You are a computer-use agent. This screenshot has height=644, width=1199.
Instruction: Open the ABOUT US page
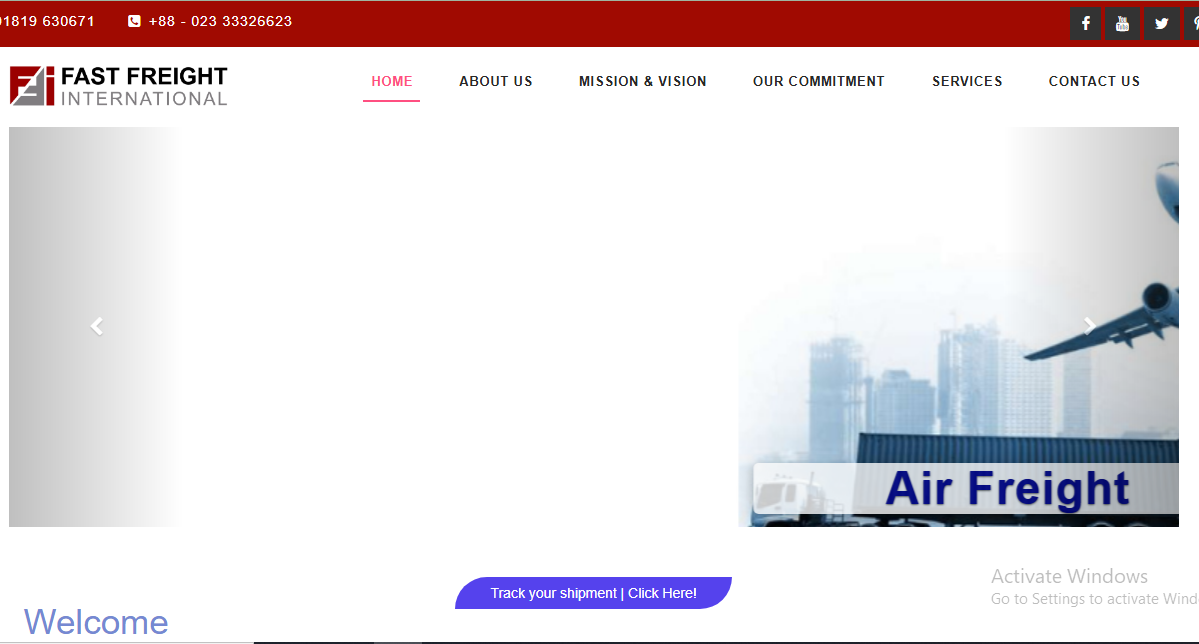click(x=496, y=82)
